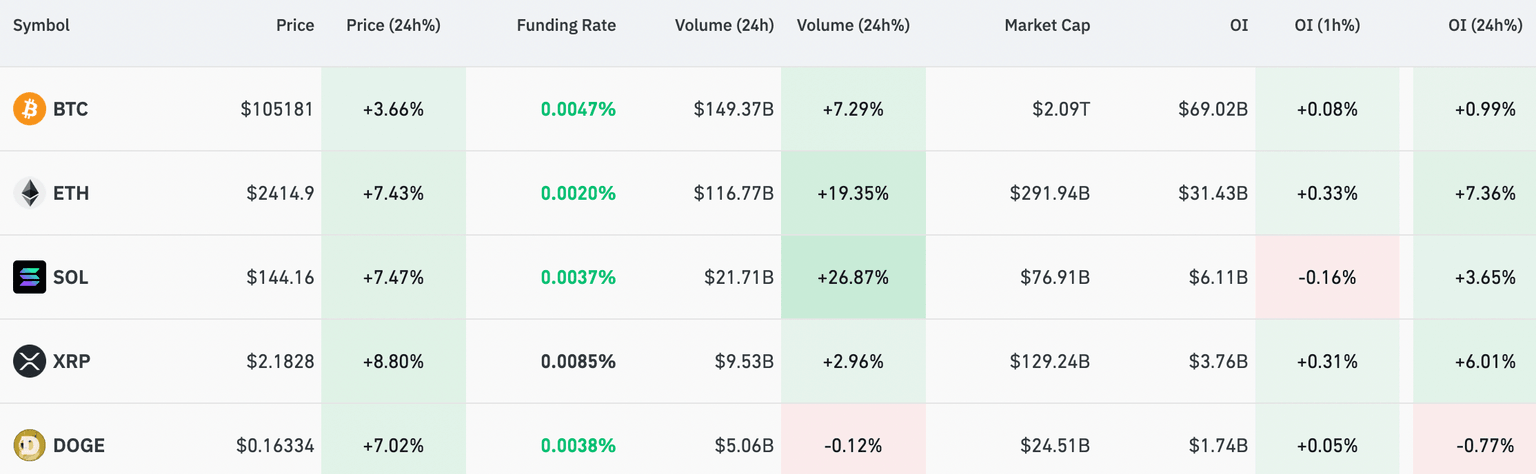Sort by Volume (24h) column header
1536x474 pixels.
coord(723,26)
